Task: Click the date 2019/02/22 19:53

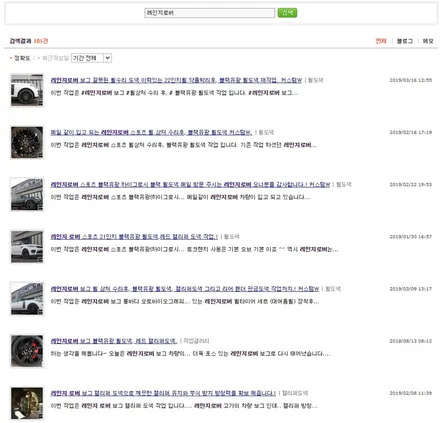Action: click(411, 185)
